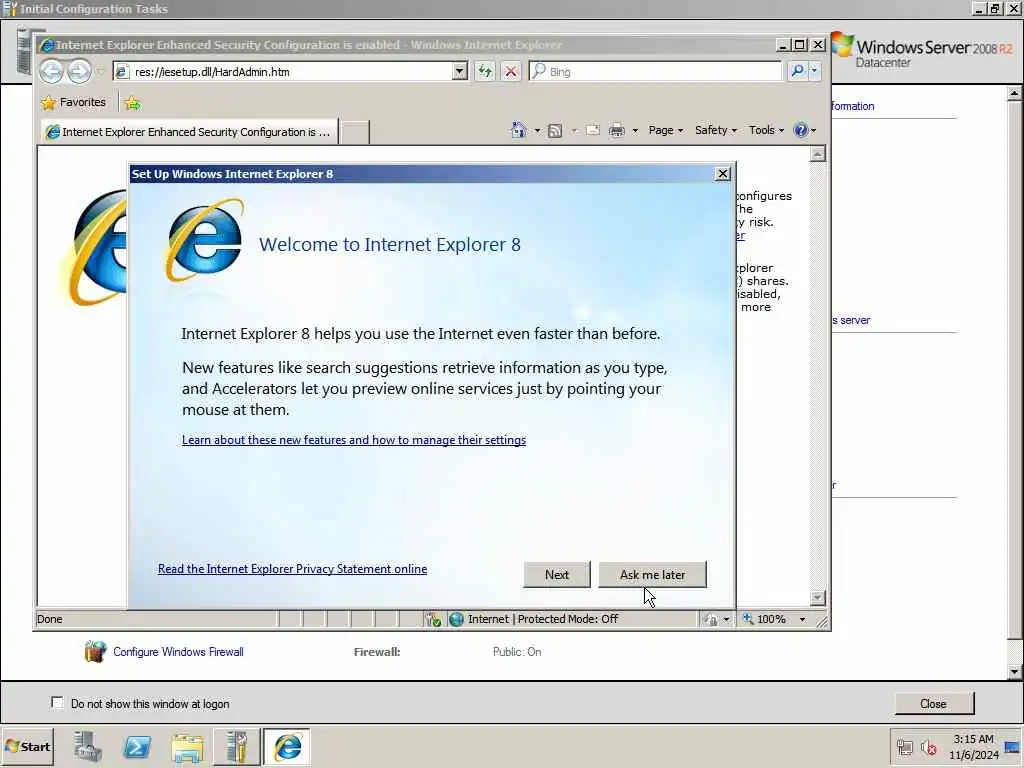Check Do not show this window at logon
The image size is (1024, 768).
click(x=57, y=703)
